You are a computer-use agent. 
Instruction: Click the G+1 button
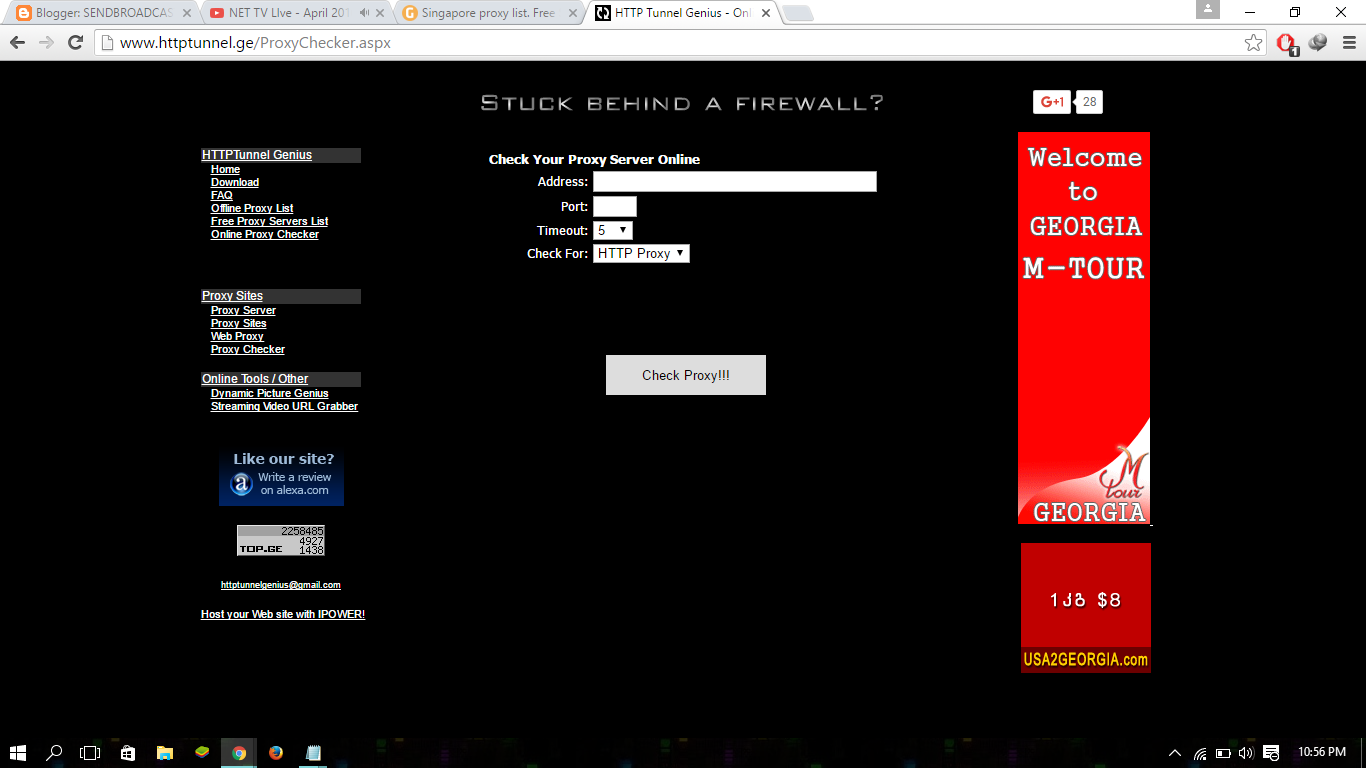1052,102
